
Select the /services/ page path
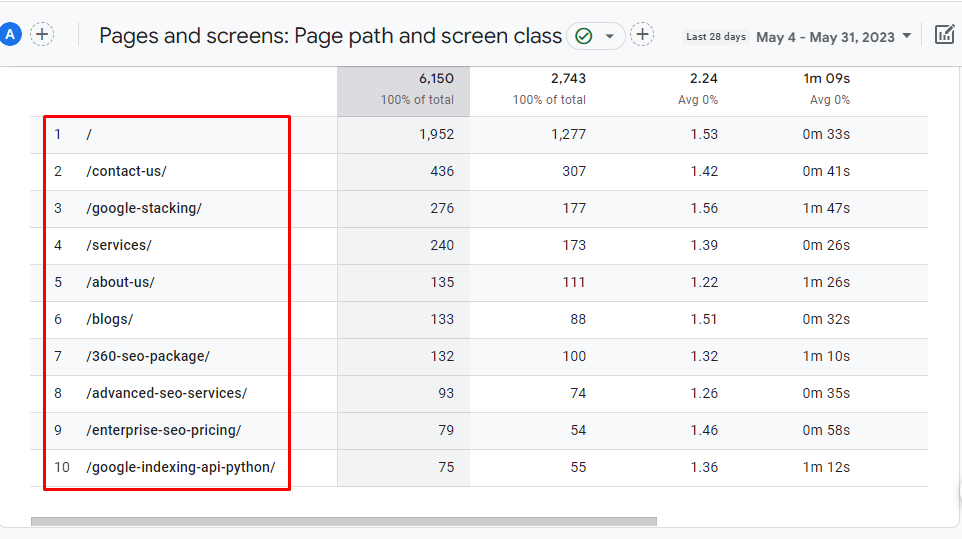click(x=119, y=245)
